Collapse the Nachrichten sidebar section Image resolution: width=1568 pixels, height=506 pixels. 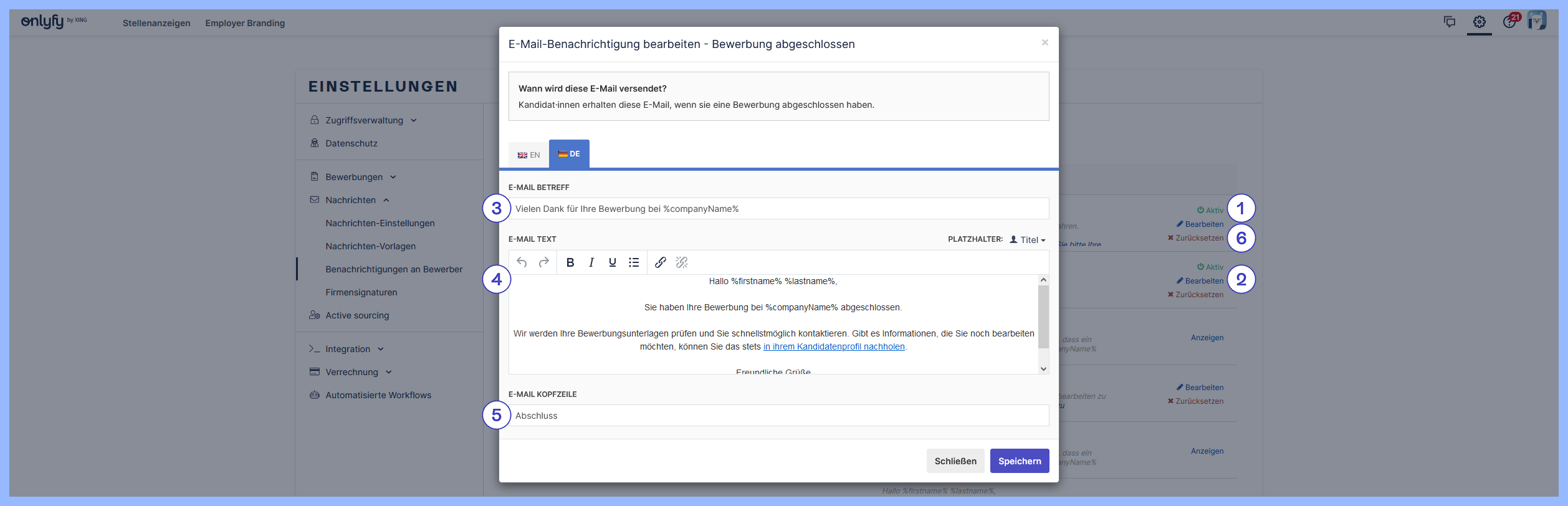(351, 200)
